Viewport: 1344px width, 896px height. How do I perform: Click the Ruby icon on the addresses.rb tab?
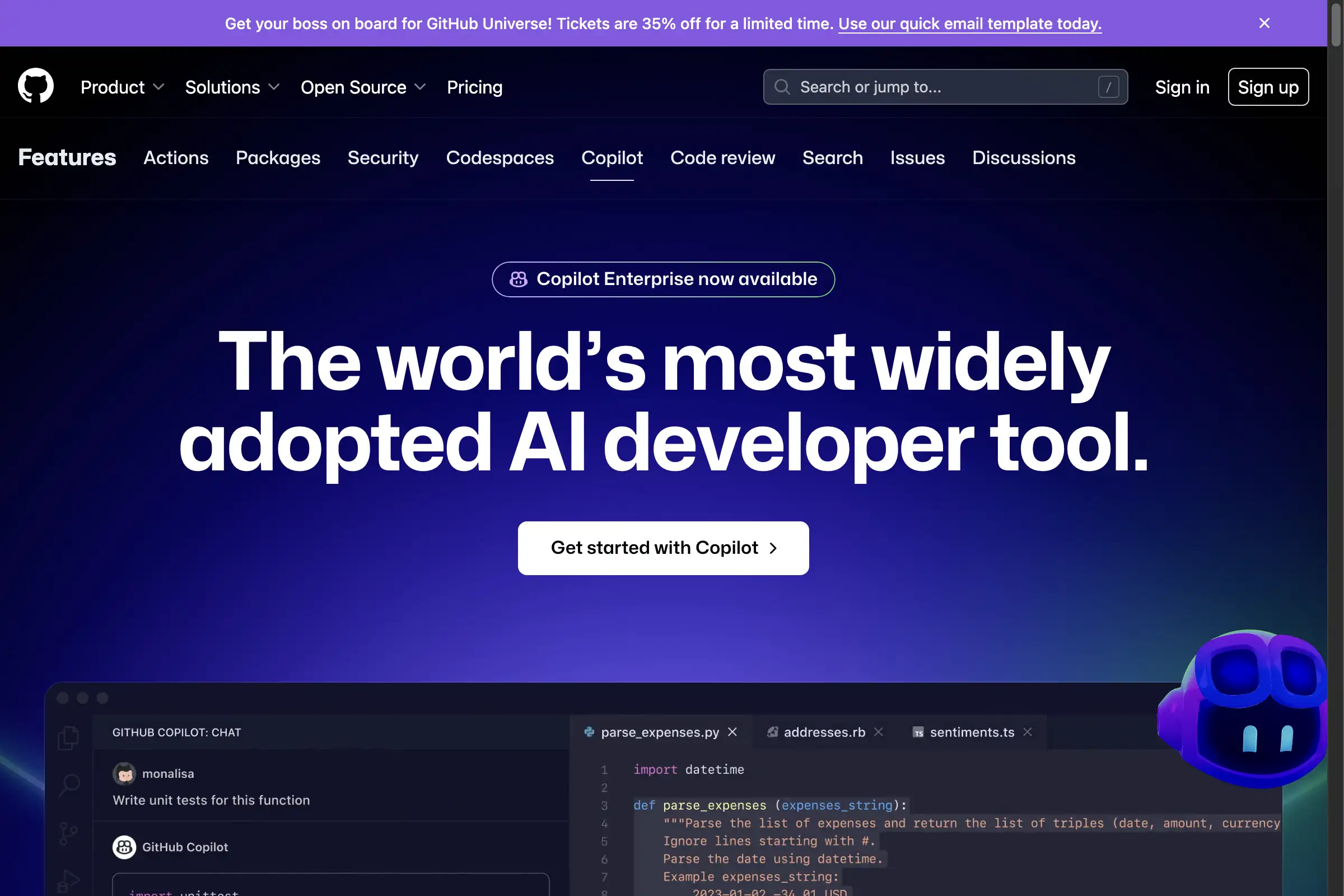(774, 732)
